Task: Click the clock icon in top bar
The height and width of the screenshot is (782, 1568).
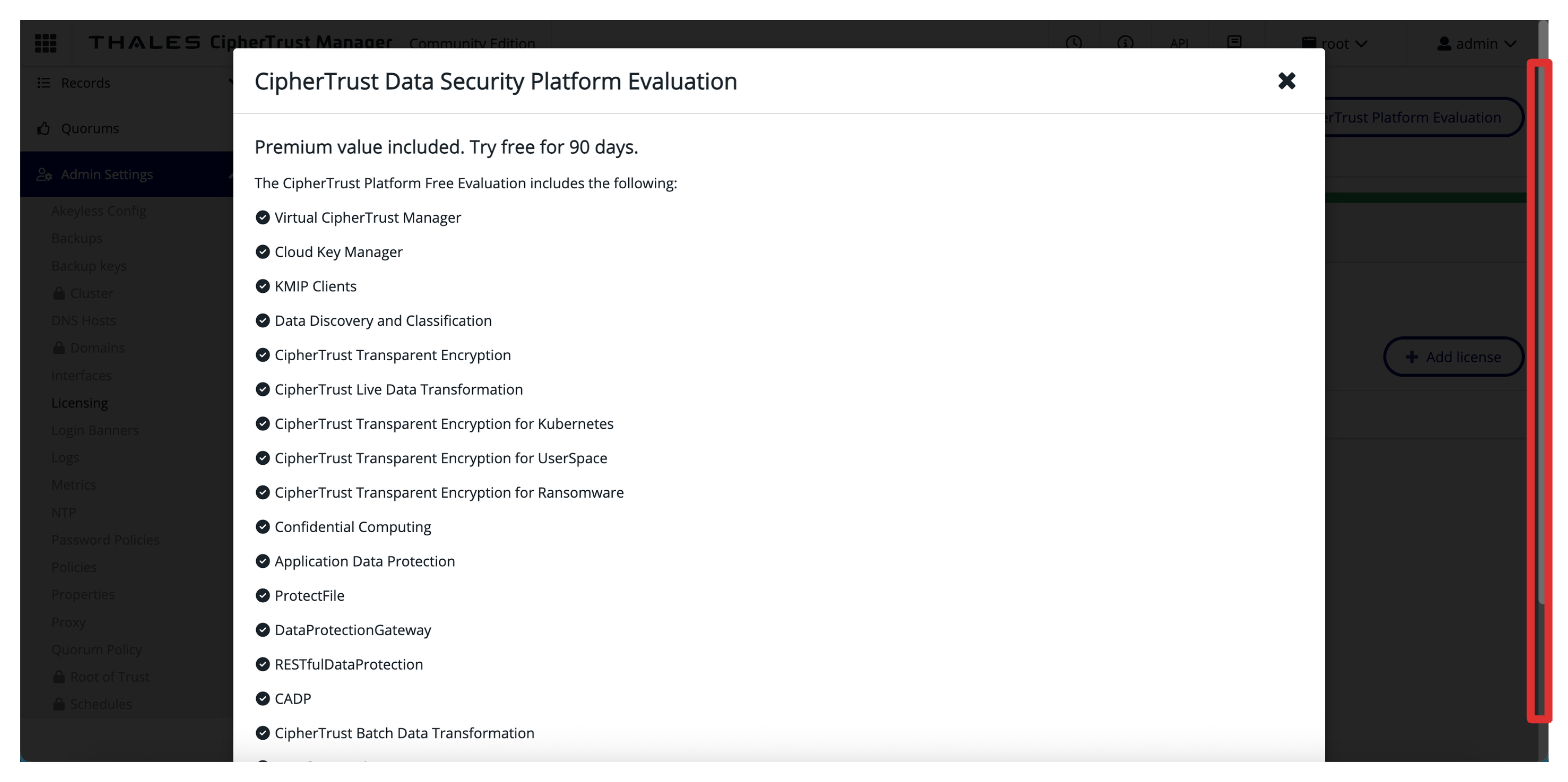Action: [1073, 43]
